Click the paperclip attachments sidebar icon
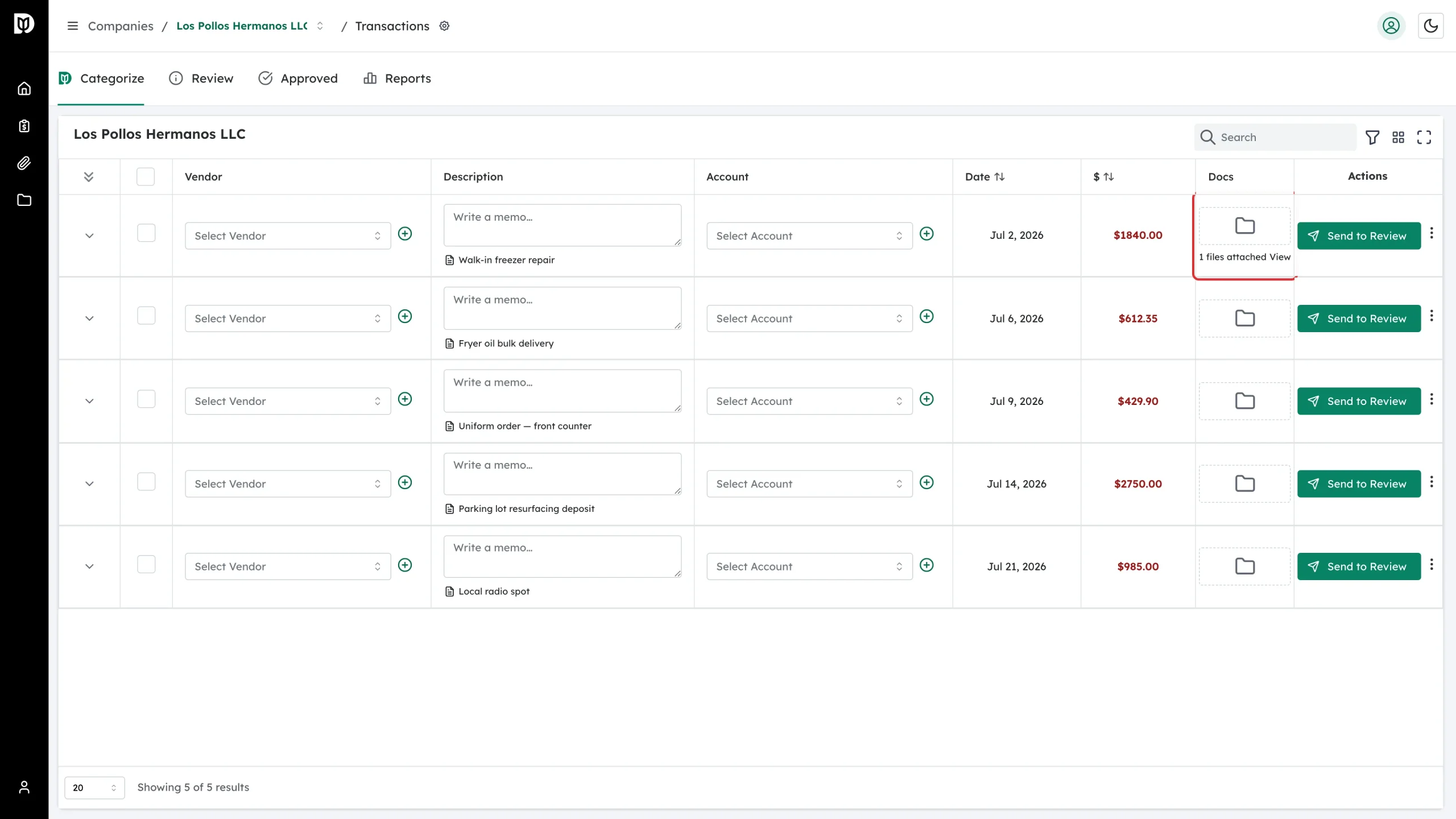 [x=24, y=163]
